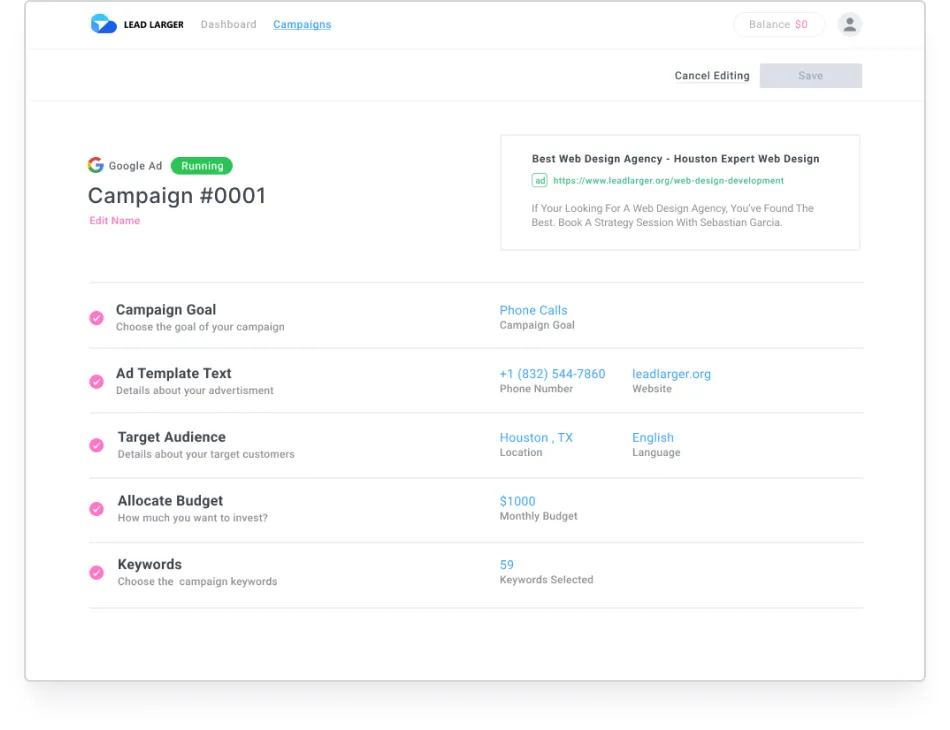950x730 pixels.
Task: Click the Phone Calls goal value
Action: pyautogui.click(x=533, y=310)
